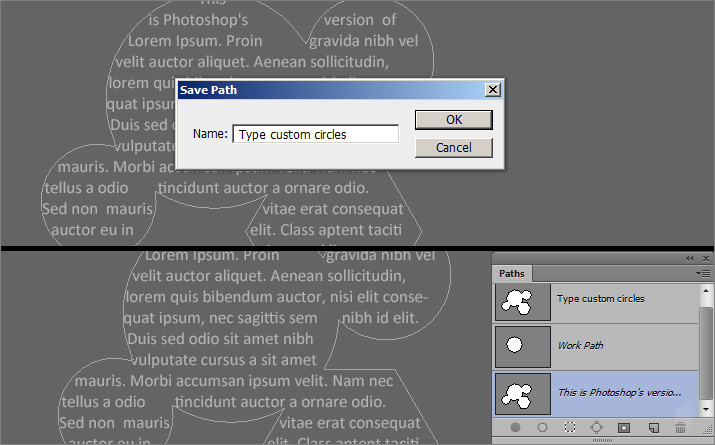Click the path Name text field
Screen dimensions: 715x445
point(315,134)
